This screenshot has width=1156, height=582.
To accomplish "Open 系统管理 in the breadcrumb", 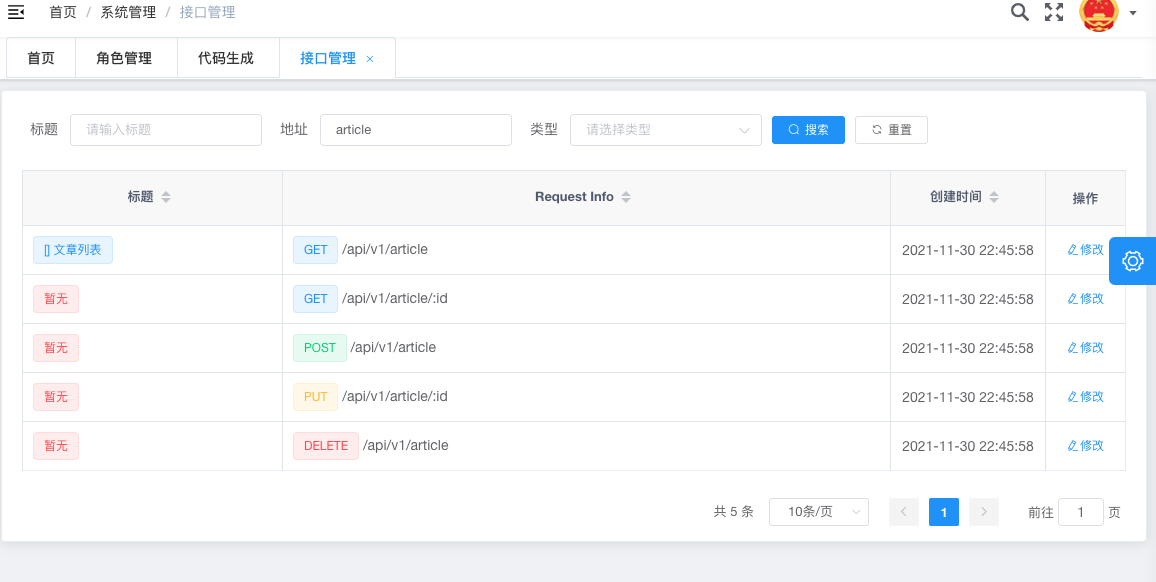I will 127,12.
